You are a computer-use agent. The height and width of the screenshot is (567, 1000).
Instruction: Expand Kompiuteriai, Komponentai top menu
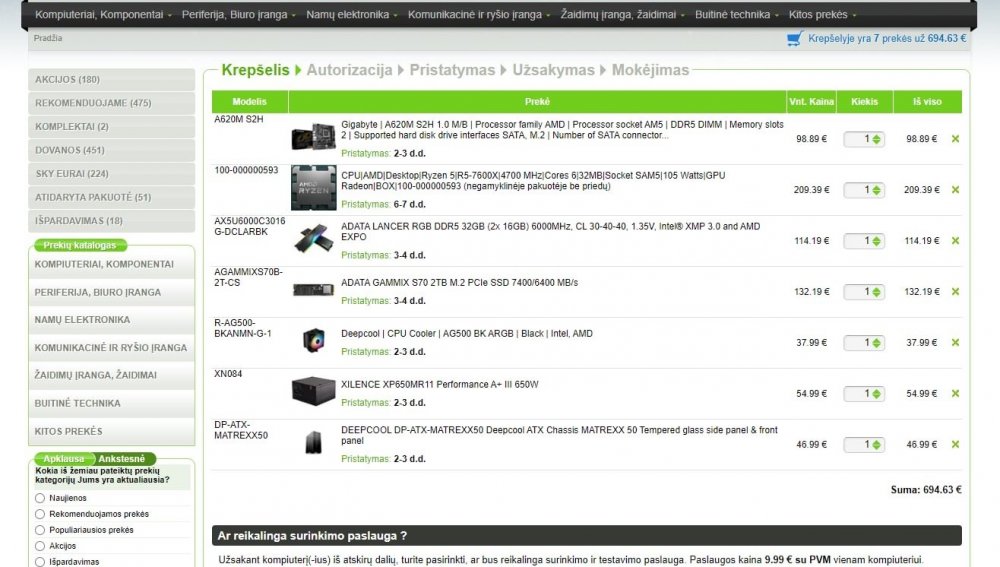point(103,15)
